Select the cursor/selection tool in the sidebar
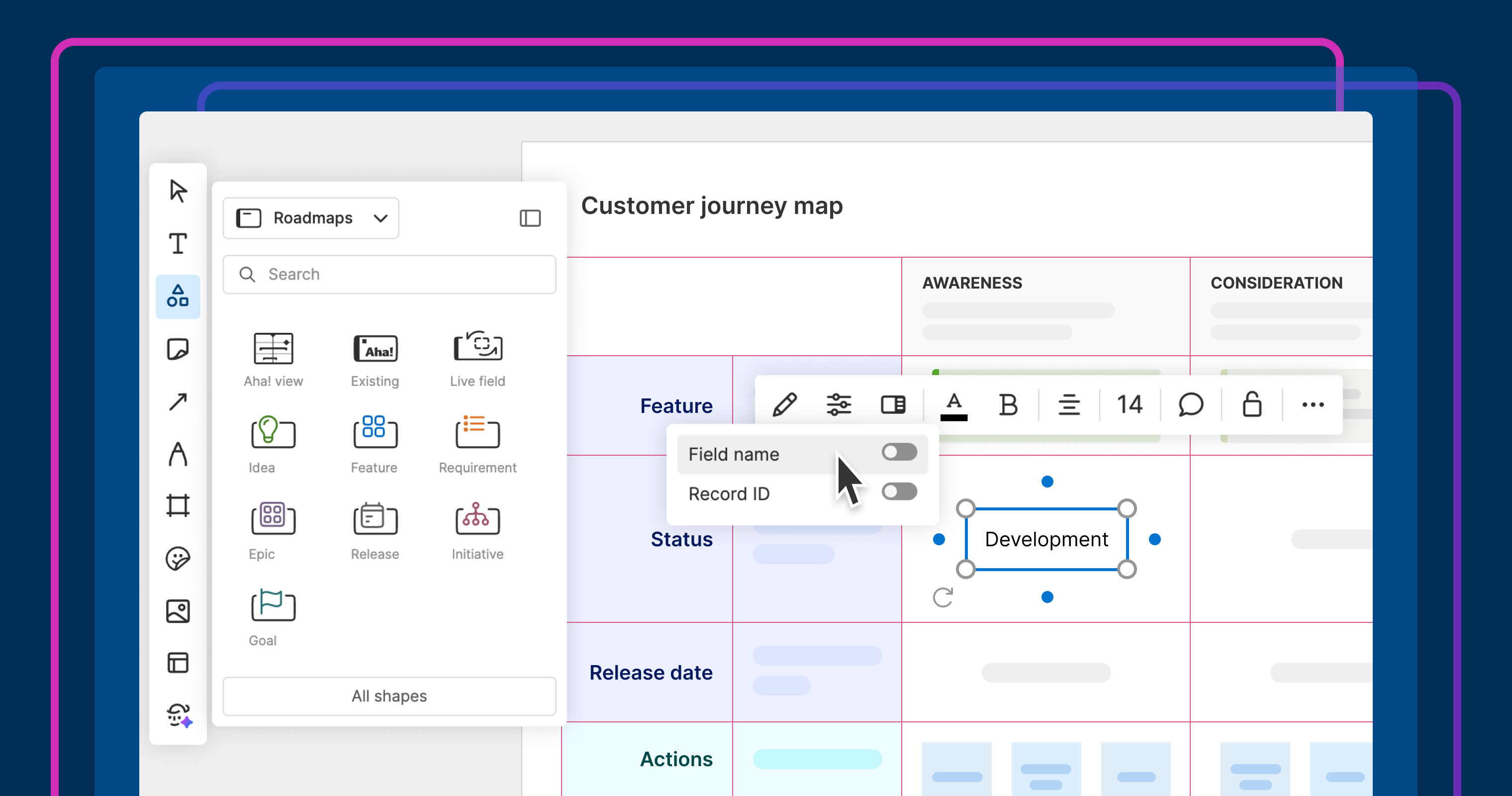The image size is (1512, 796). pyautogui.click(x=178, y=191)
